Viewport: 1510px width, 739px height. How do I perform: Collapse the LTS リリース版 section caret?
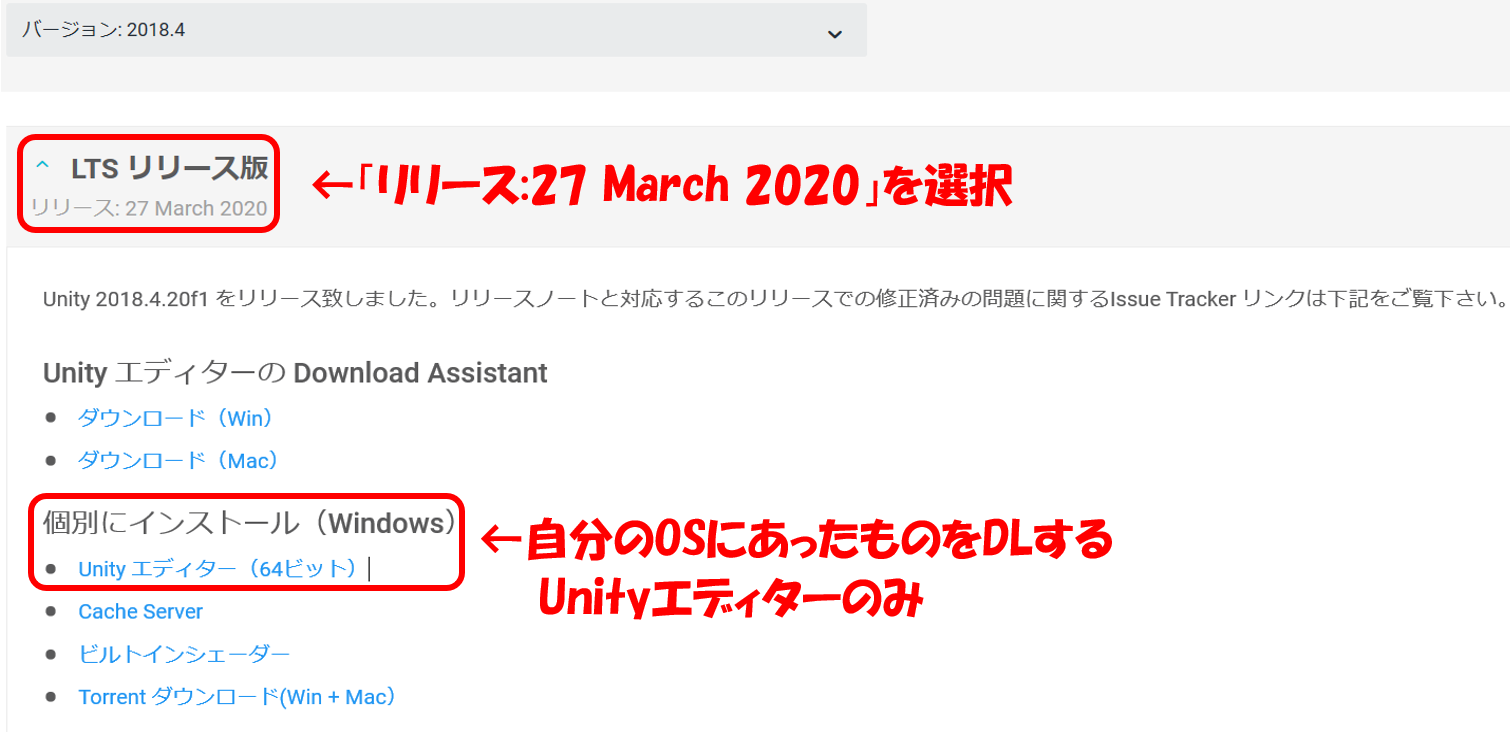[x=42, y=165]
